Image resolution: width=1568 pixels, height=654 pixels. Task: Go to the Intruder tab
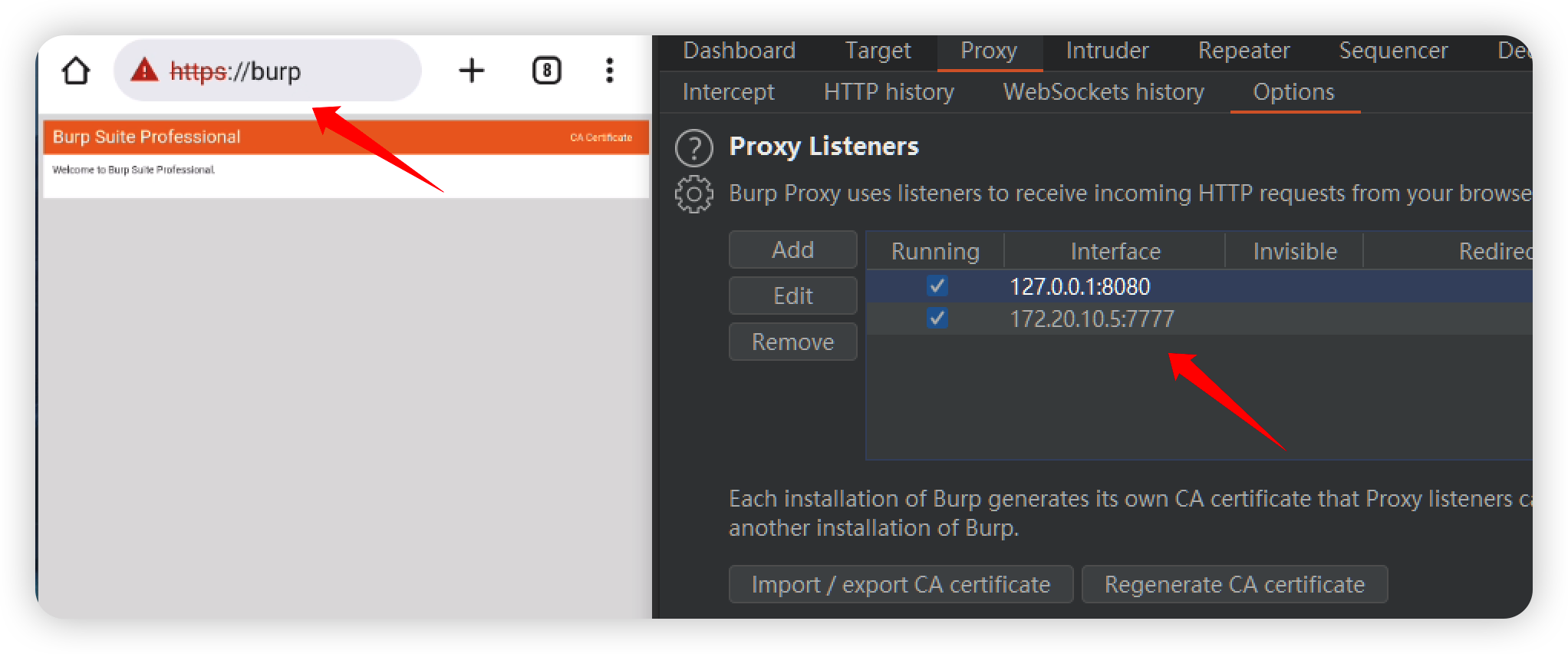(x=1107, y=51)
